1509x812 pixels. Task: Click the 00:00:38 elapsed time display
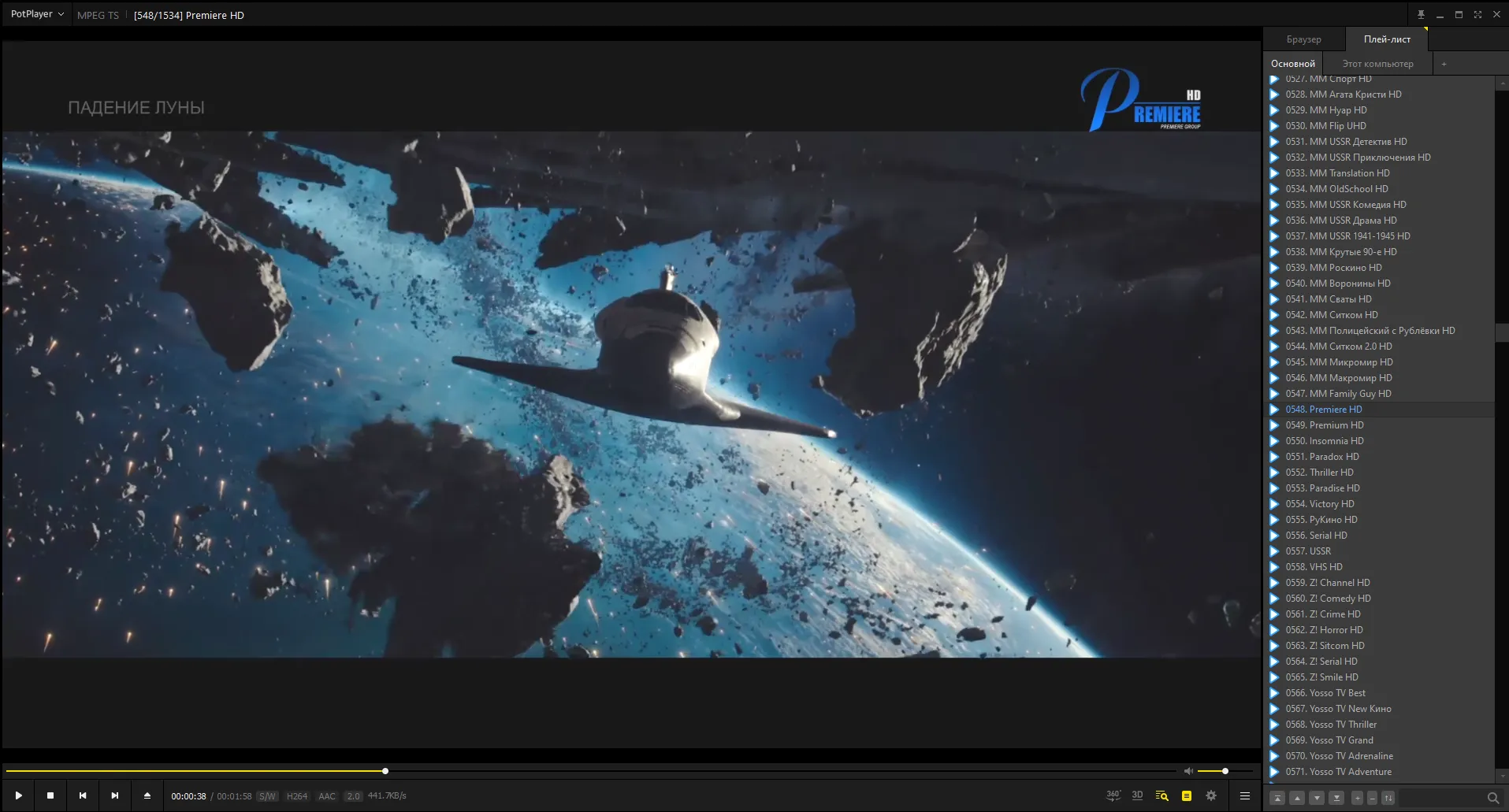point(188,796)
